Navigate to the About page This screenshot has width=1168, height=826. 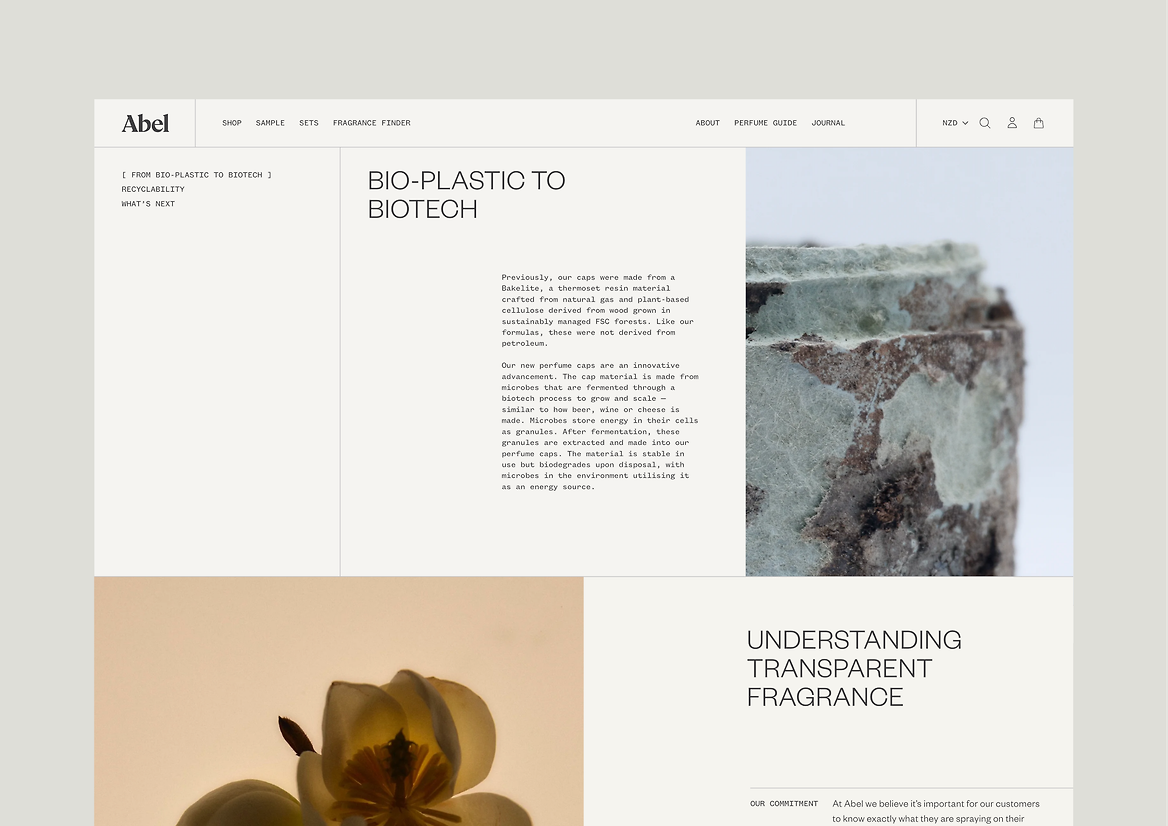(x=707, y=123)
